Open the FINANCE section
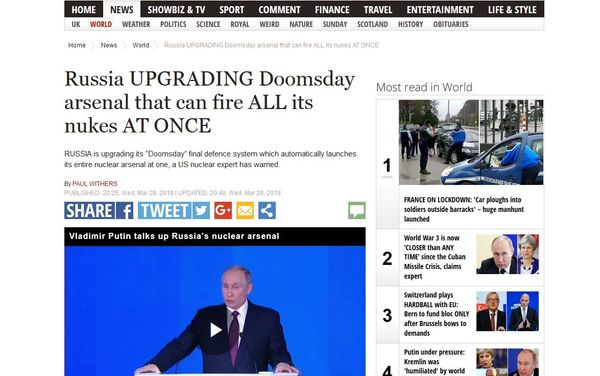Viewport: 600px width, 376px height. [x=332, y=9]
